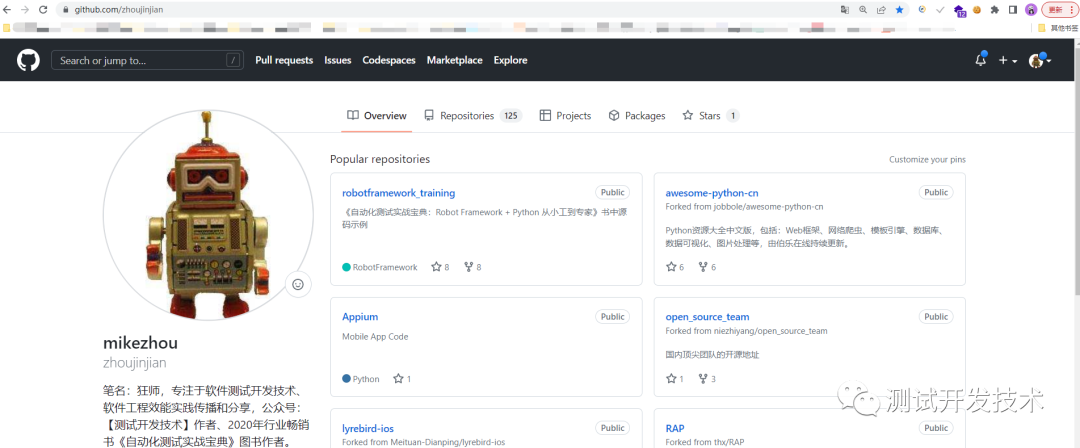Click the forked-from Meituan-Dianping/lyrebird-ios text
Image resolution: width=1080 pixels, height=448 pixels.
424,442
